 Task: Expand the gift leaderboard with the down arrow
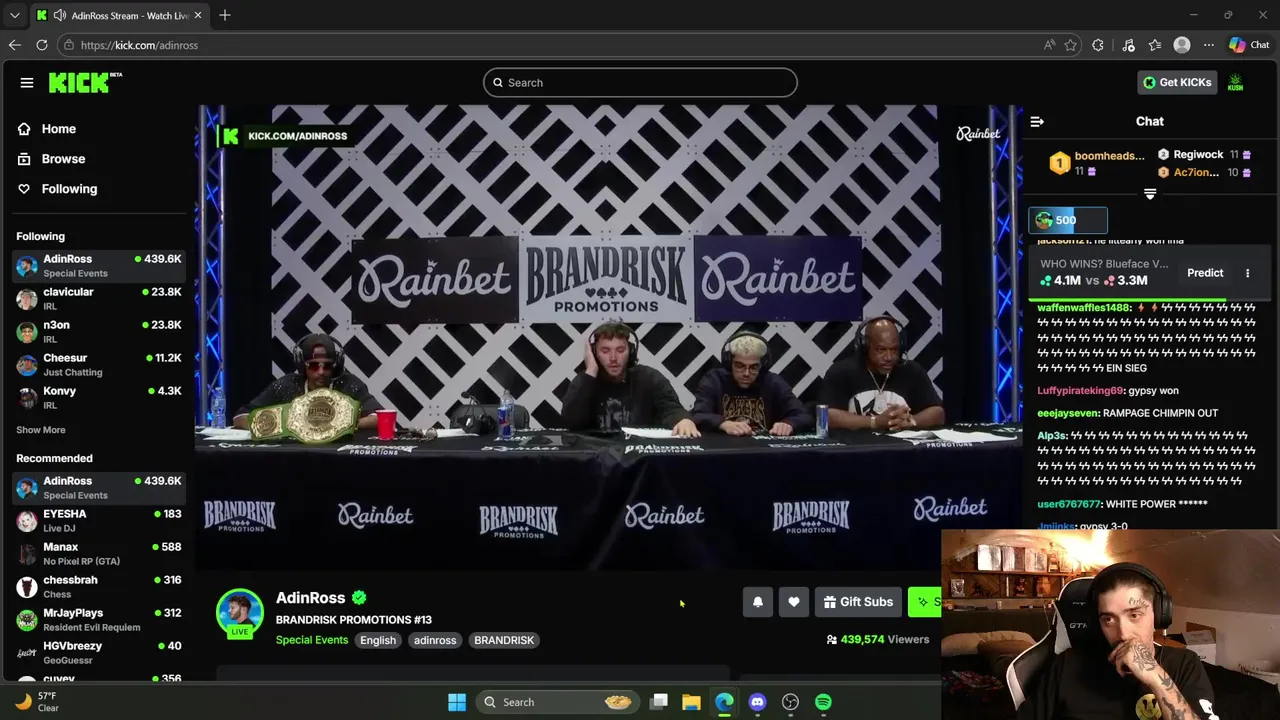(x=1150, y=194)
